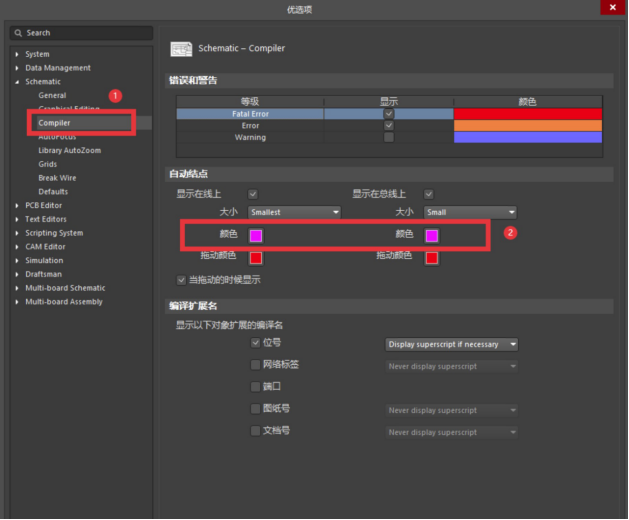Select Compiler in the Schematic tree
The image size is (629, 520).
tap(54, 123)
